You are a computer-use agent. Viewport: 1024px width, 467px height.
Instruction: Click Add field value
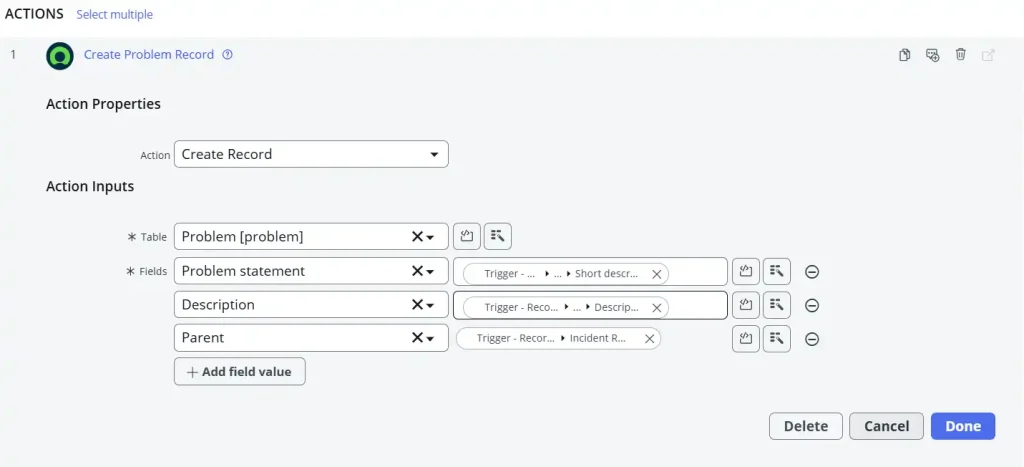coord(239,372)
